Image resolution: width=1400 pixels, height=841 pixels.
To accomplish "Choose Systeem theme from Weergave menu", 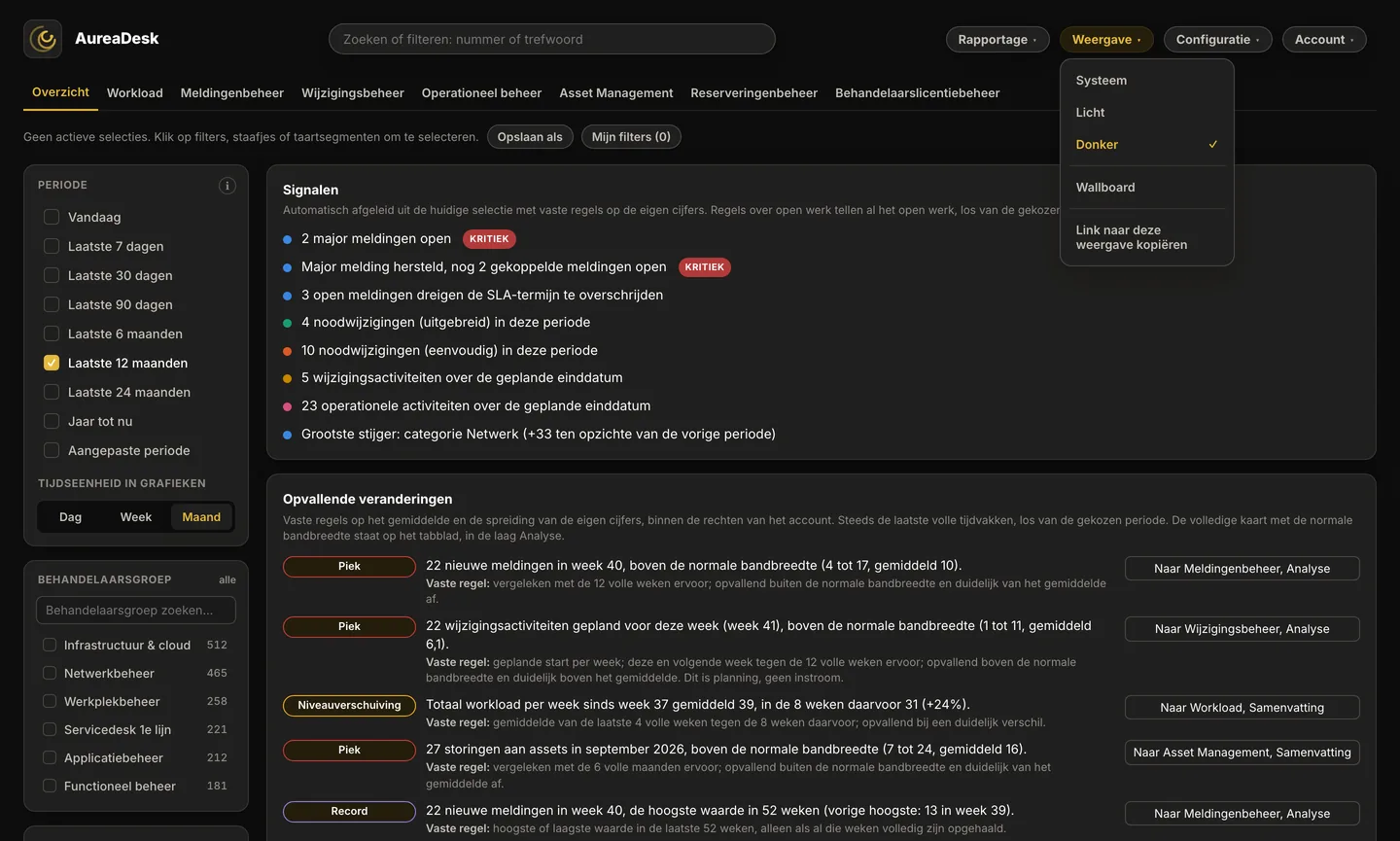I will (x=1146, y=81).
